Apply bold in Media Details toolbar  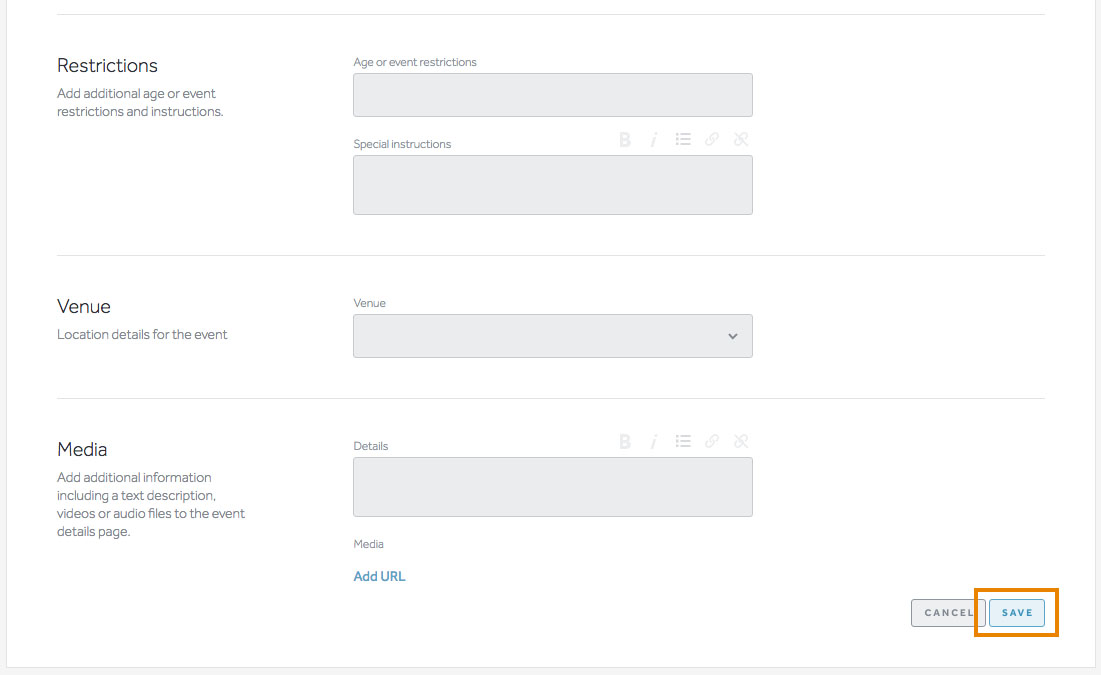tap(624, 442)
